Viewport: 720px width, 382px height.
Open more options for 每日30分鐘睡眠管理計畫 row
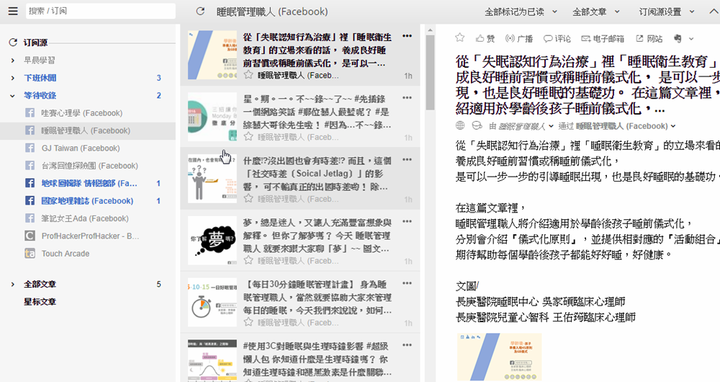click(407, 284)
